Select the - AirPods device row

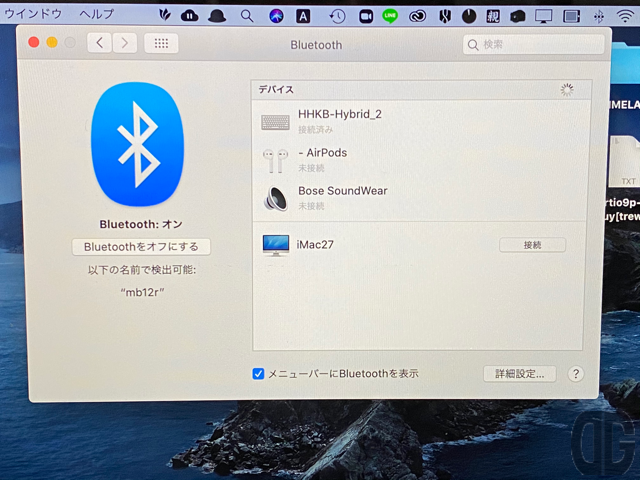coord(421,160)
